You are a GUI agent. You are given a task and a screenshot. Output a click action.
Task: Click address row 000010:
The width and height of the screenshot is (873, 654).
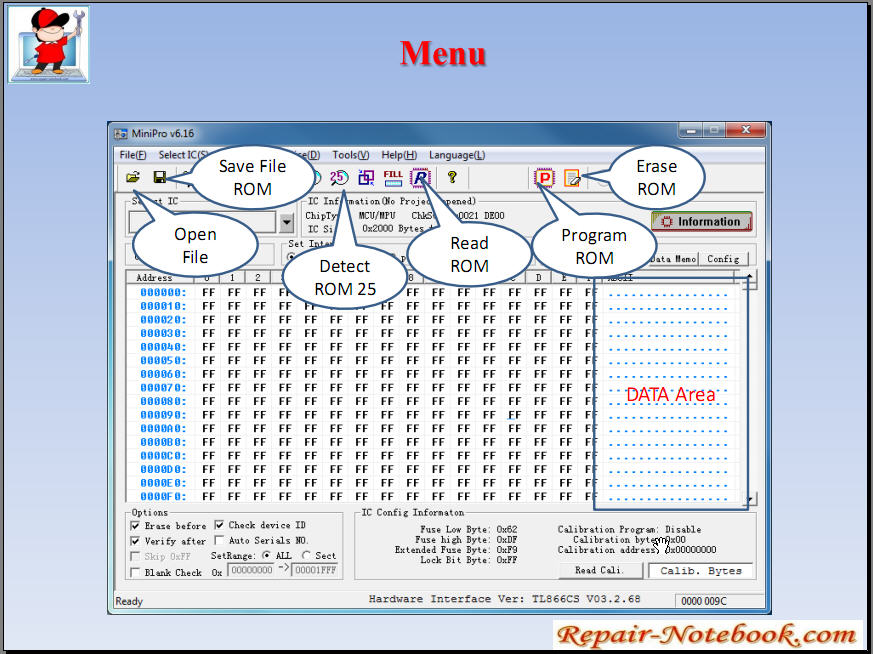coord(163,306)
